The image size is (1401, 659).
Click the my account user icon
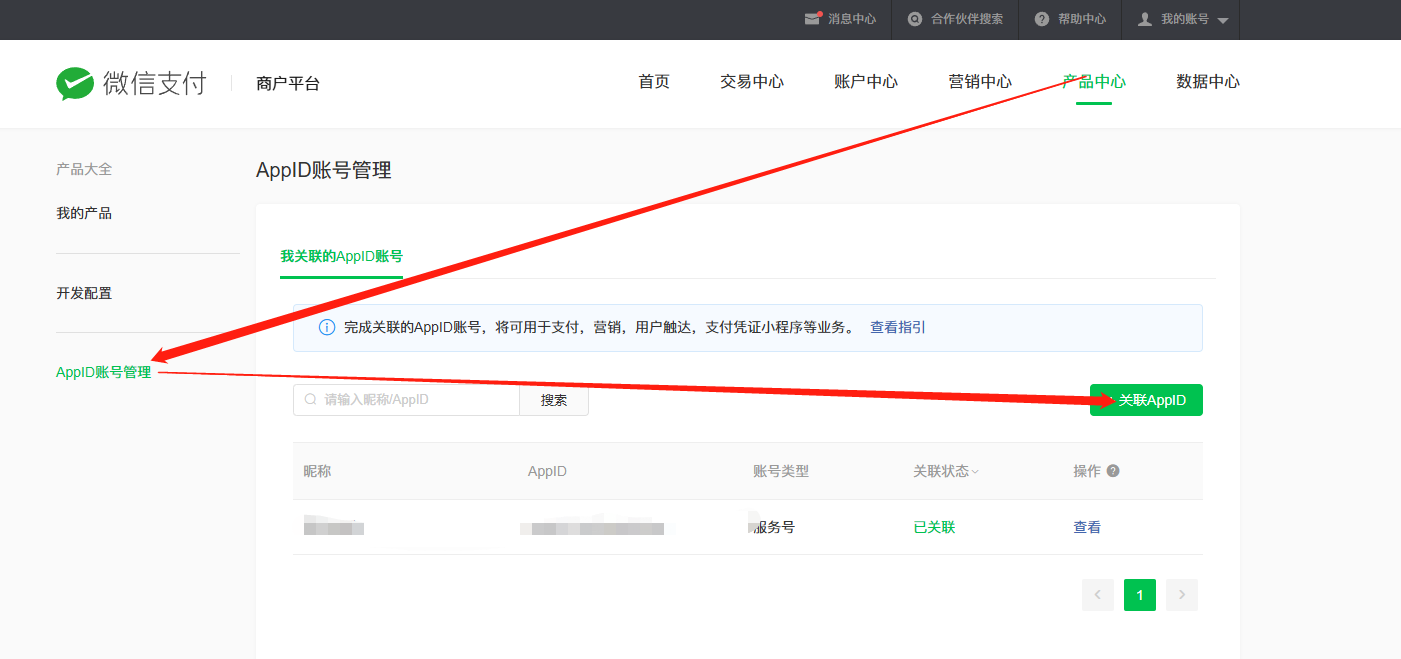coord(1145,19)
